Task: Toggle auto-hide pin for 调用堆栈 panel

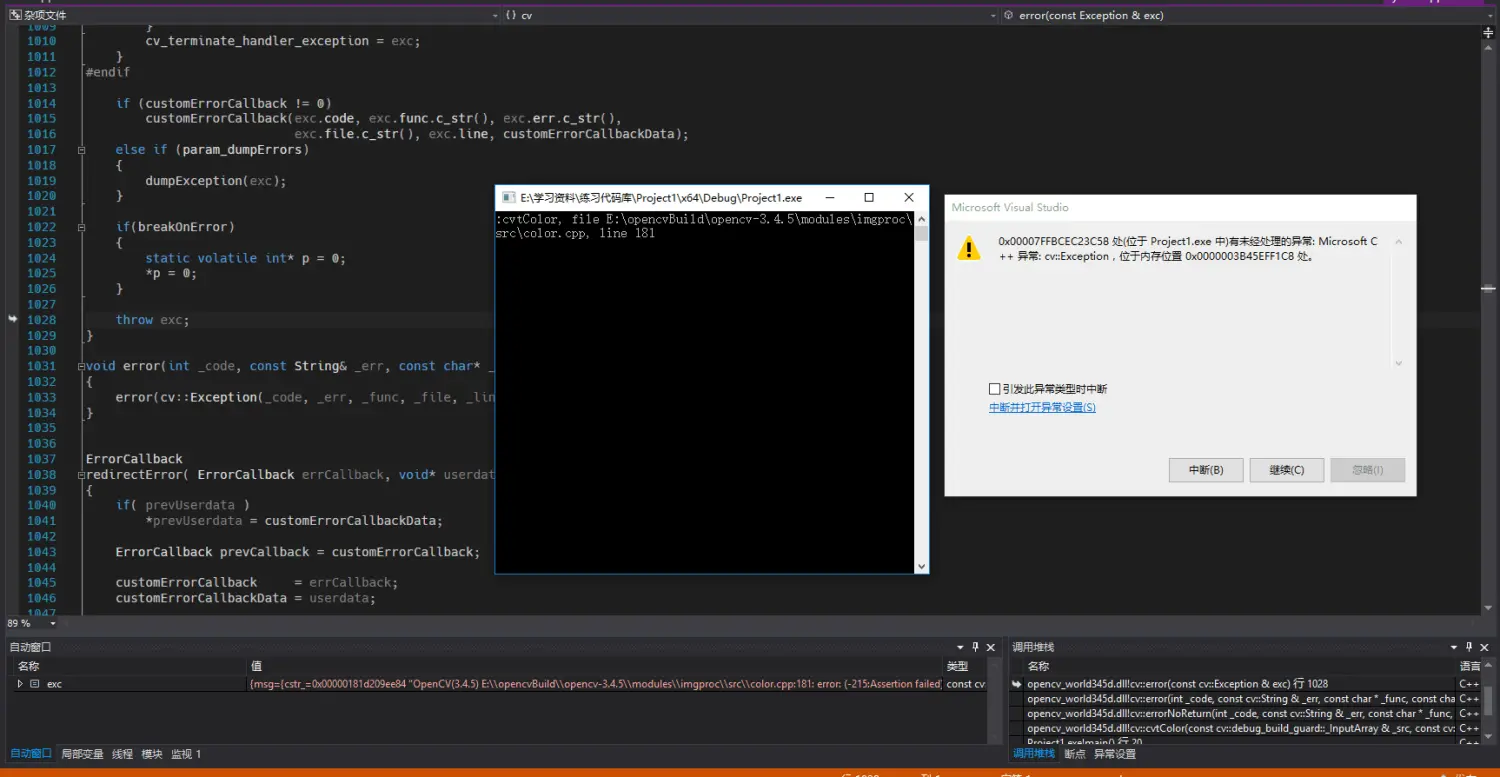Action: [x=1469, y=647]
